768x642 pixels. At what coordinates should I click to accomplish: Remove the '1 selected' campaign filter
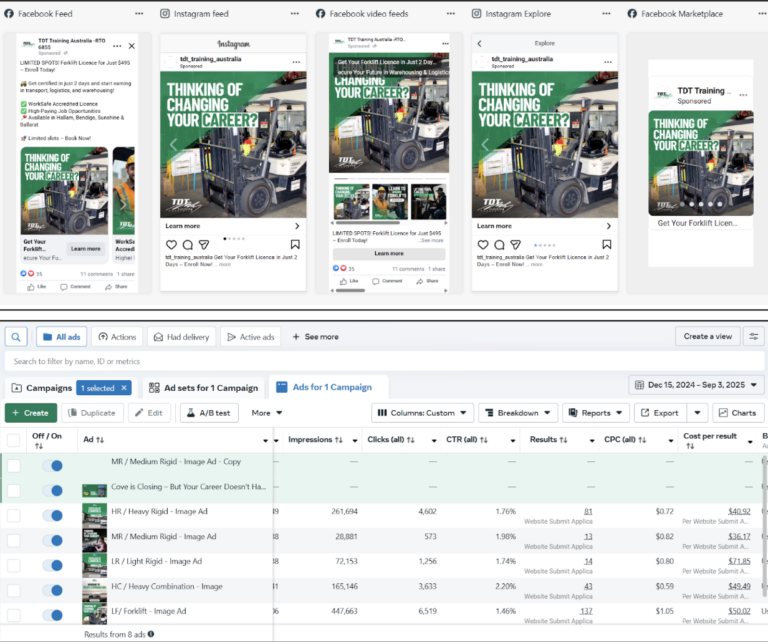point(124,388)
